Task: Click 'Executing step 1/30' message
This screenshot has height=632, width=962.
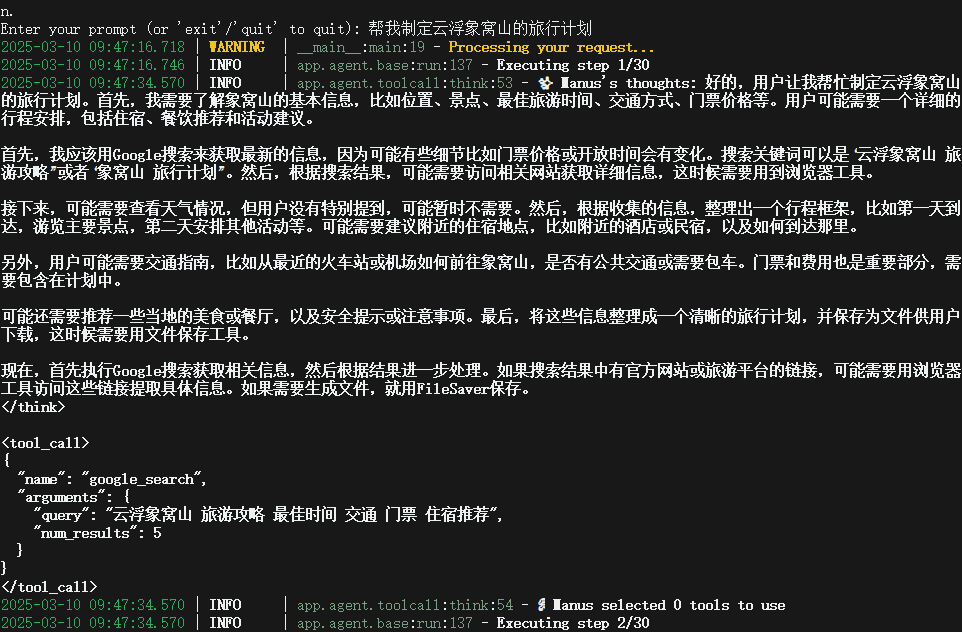Action: pyautogui.click(x=573, y=65)
